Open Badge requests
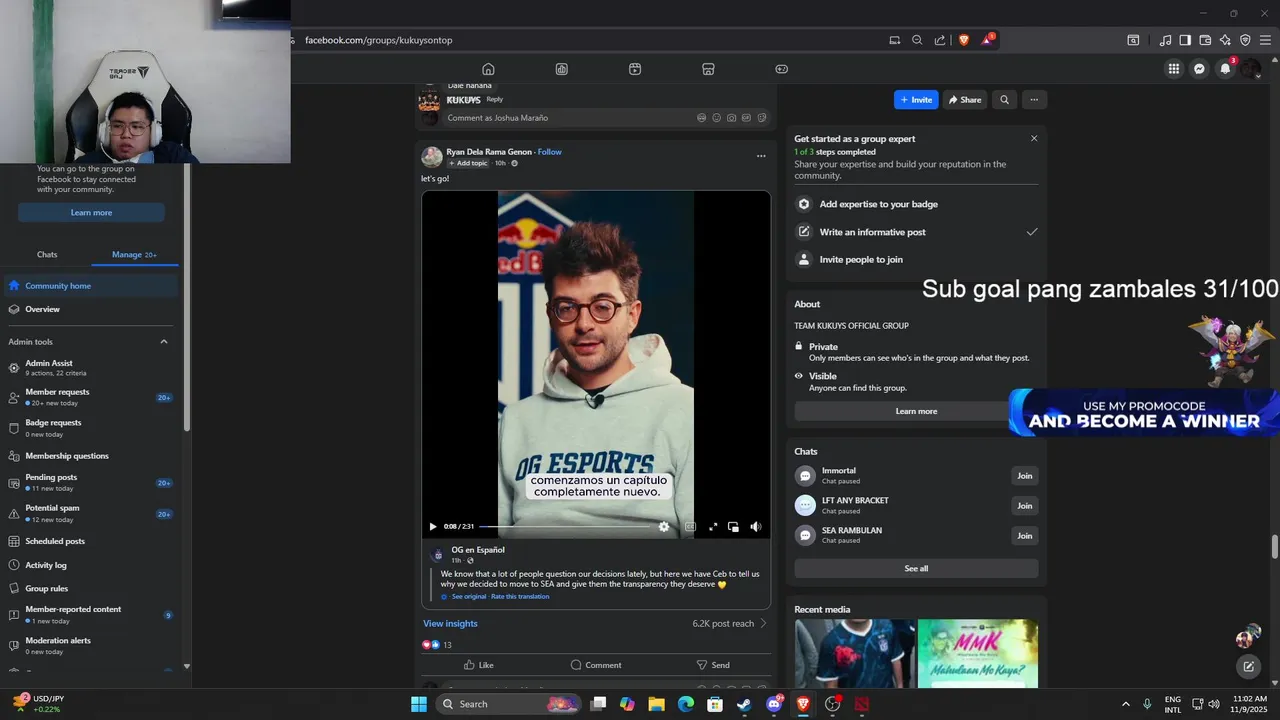 [x=91, y=428]
